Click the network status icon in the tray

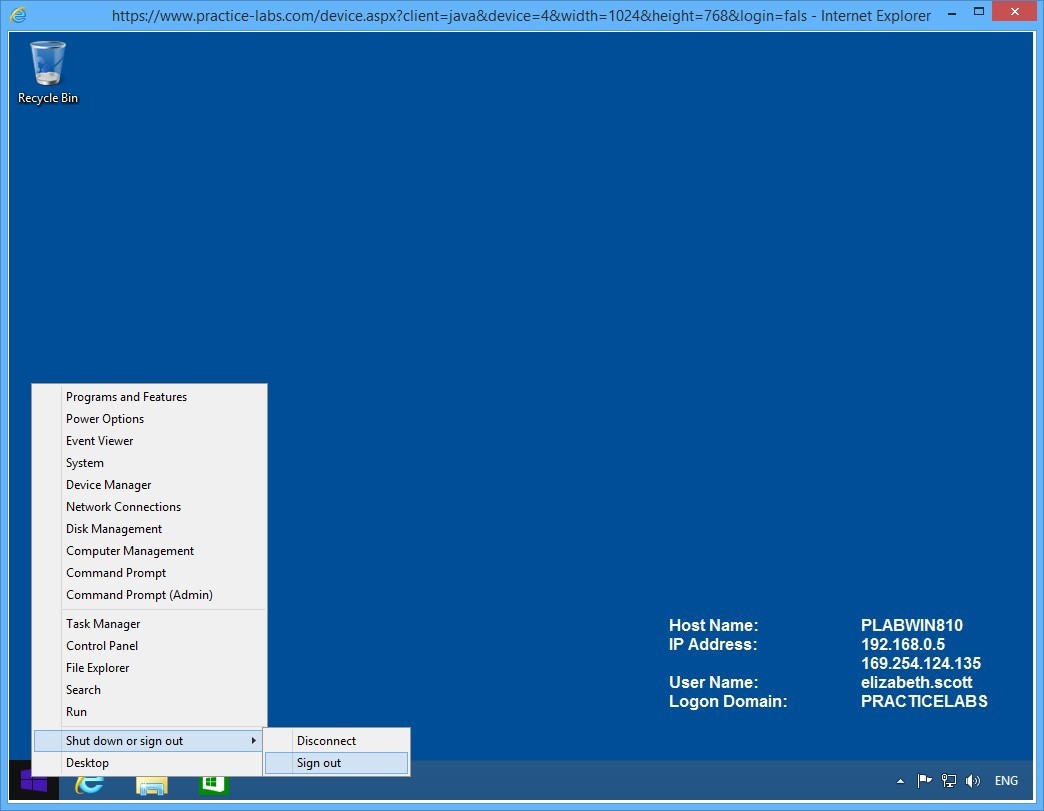tap(948, 781)
